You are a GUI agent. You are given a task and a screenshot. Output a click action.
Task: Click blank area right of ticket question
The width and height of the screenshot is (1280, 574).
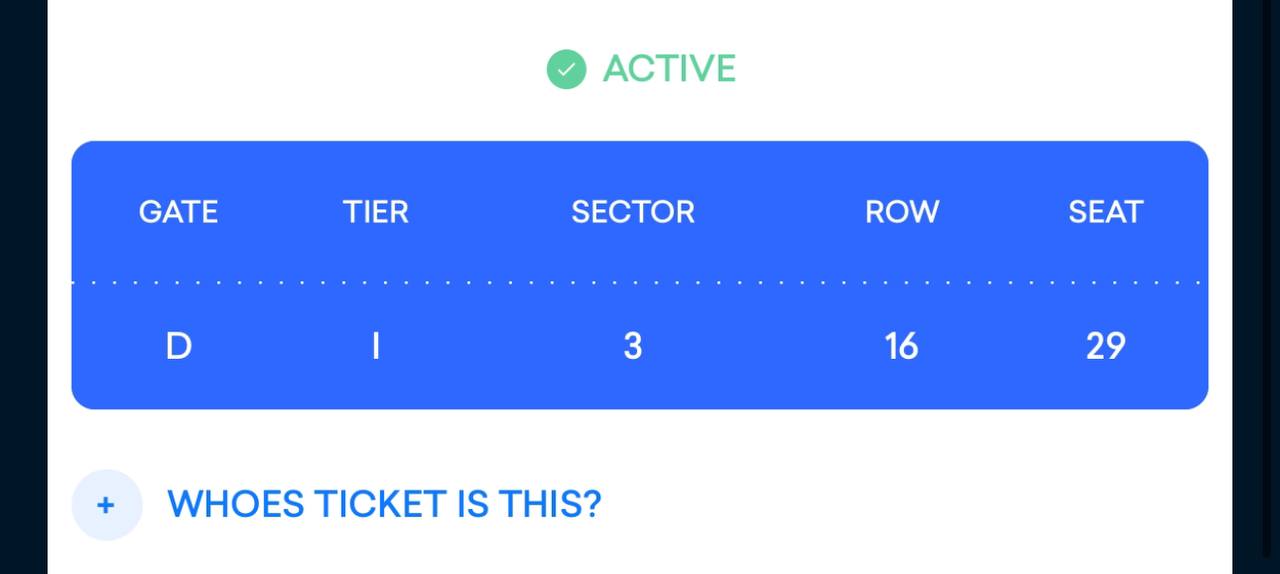(x=915, y=505)
